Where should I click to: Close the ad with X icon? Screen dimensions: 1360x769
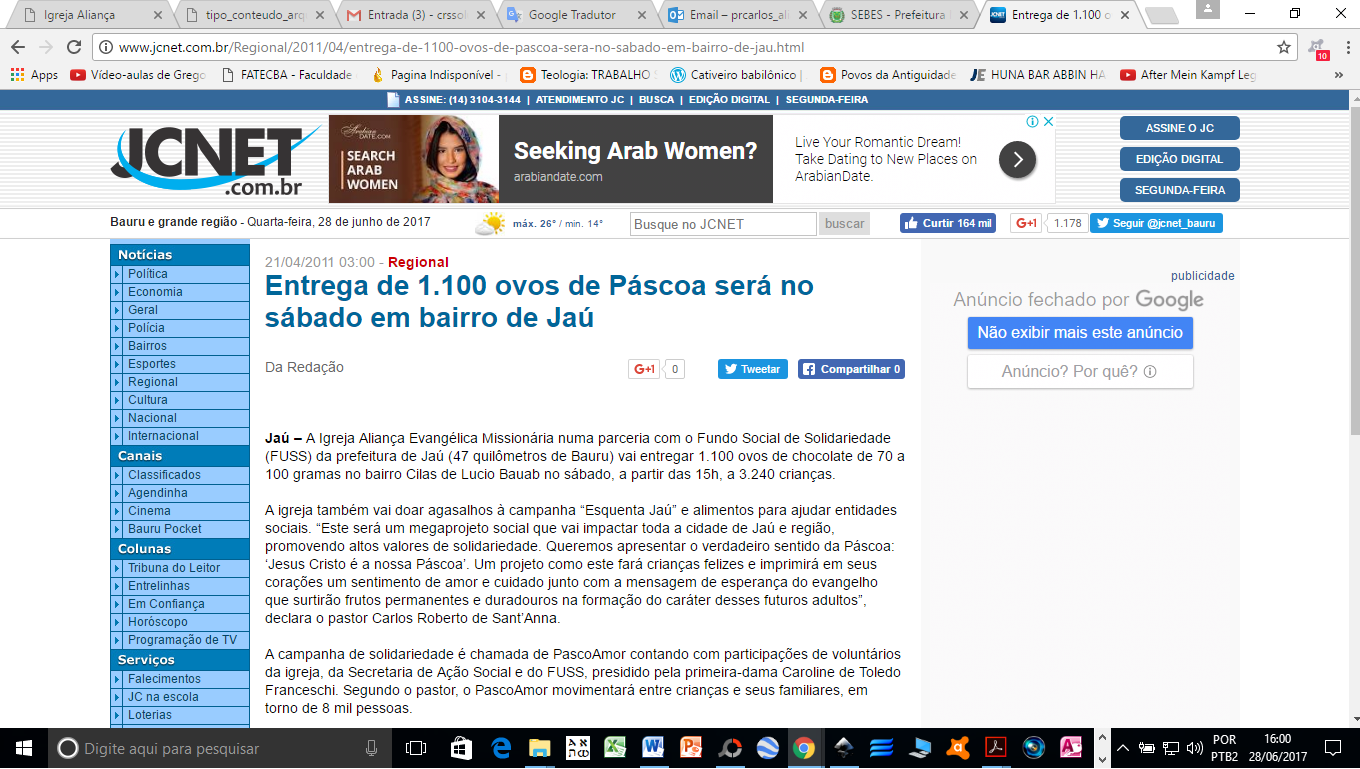(1048, 121)
